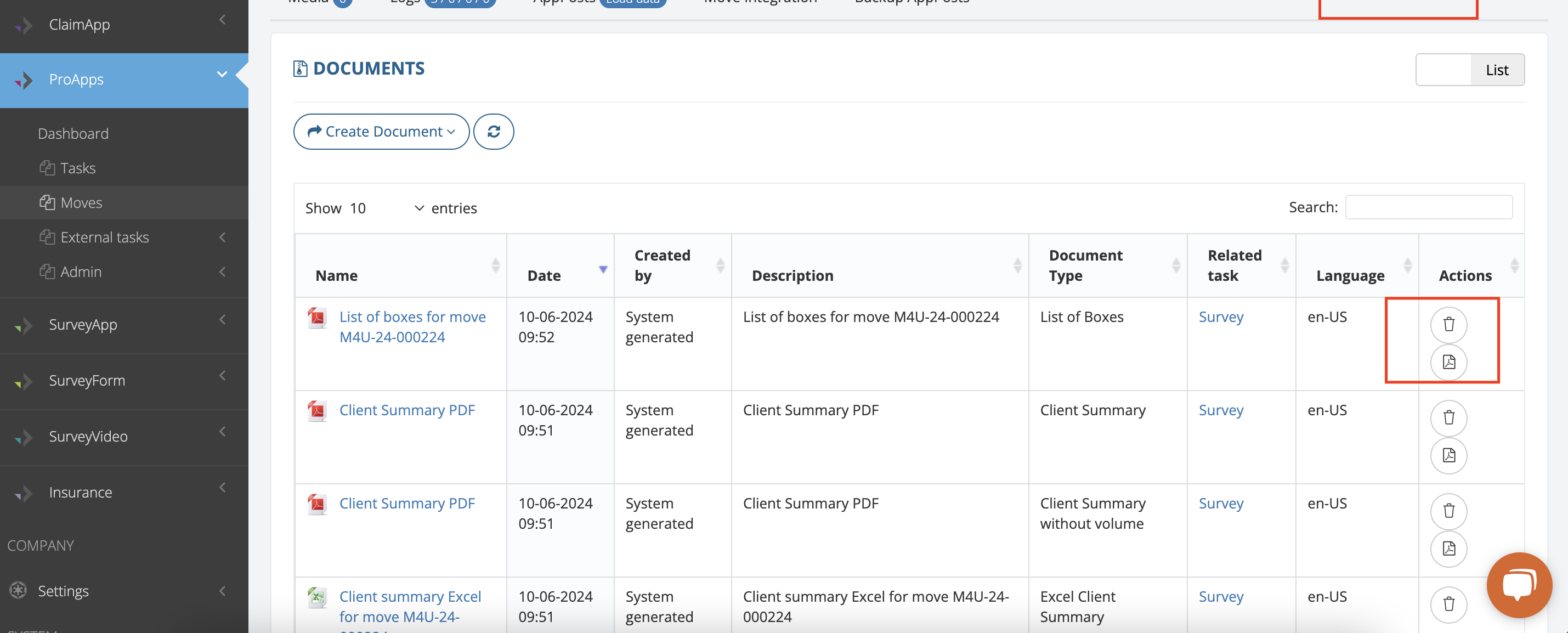Delete the first Client Summary PDF row
1568x633 pixels.
[x=1448, y=417]
